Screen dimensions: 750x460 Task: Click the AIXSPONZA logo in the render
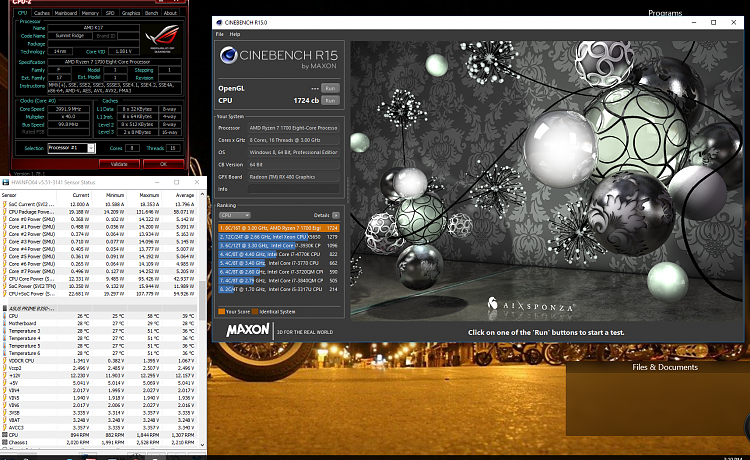tap(530, 305)
